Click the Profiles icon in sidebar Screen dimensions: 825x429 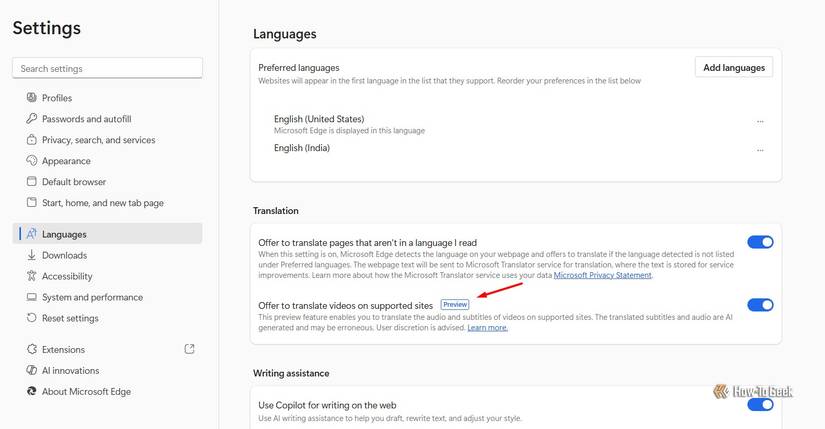[x=32, y=97]
